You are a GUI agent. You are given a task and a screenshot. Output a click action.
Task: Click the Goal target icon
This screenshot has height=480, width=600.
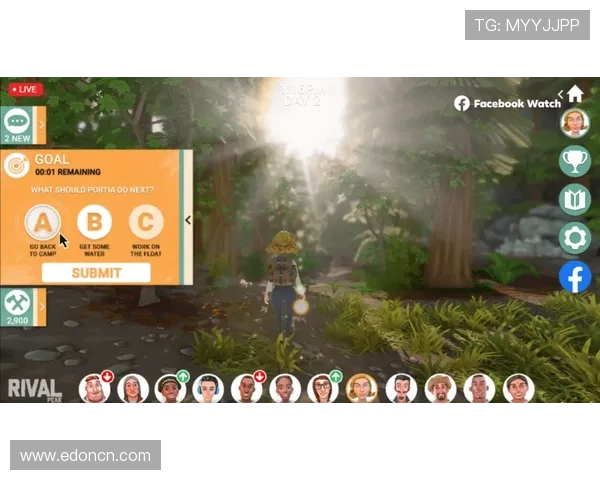[17, 166]
